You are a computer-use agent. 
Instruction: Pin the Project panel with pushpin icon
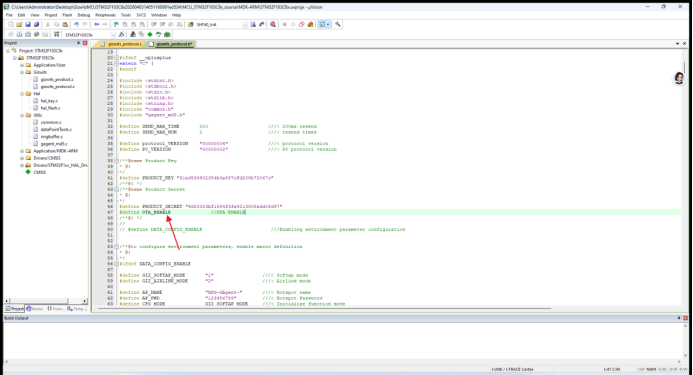click(79, 43)
